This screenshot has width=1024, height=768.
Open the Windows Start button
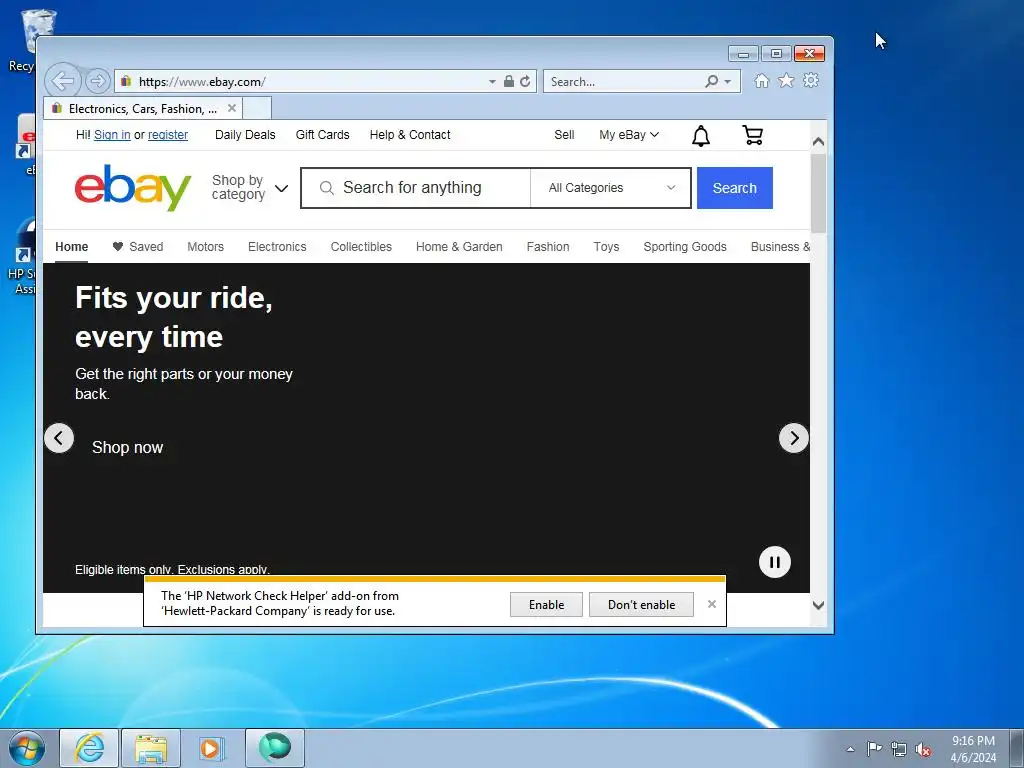27,748
